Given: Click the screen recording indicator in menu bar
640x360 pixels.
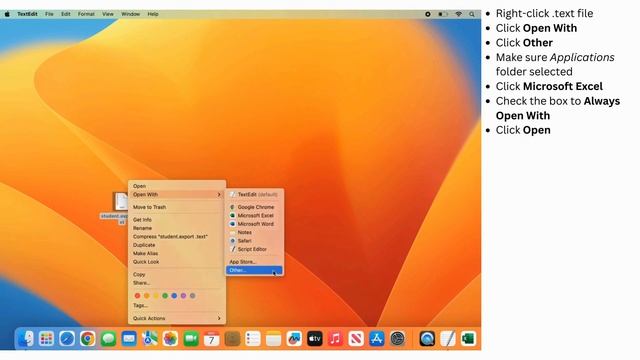Looking at the screenshot, I should click(428, 14).
